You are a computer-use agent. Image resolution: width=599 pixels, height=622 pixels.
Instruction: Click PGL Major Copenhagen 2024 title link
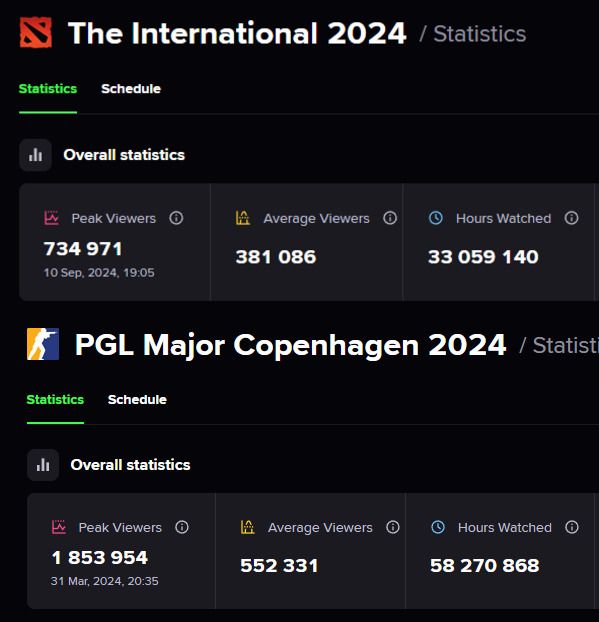tap(291, 345)
